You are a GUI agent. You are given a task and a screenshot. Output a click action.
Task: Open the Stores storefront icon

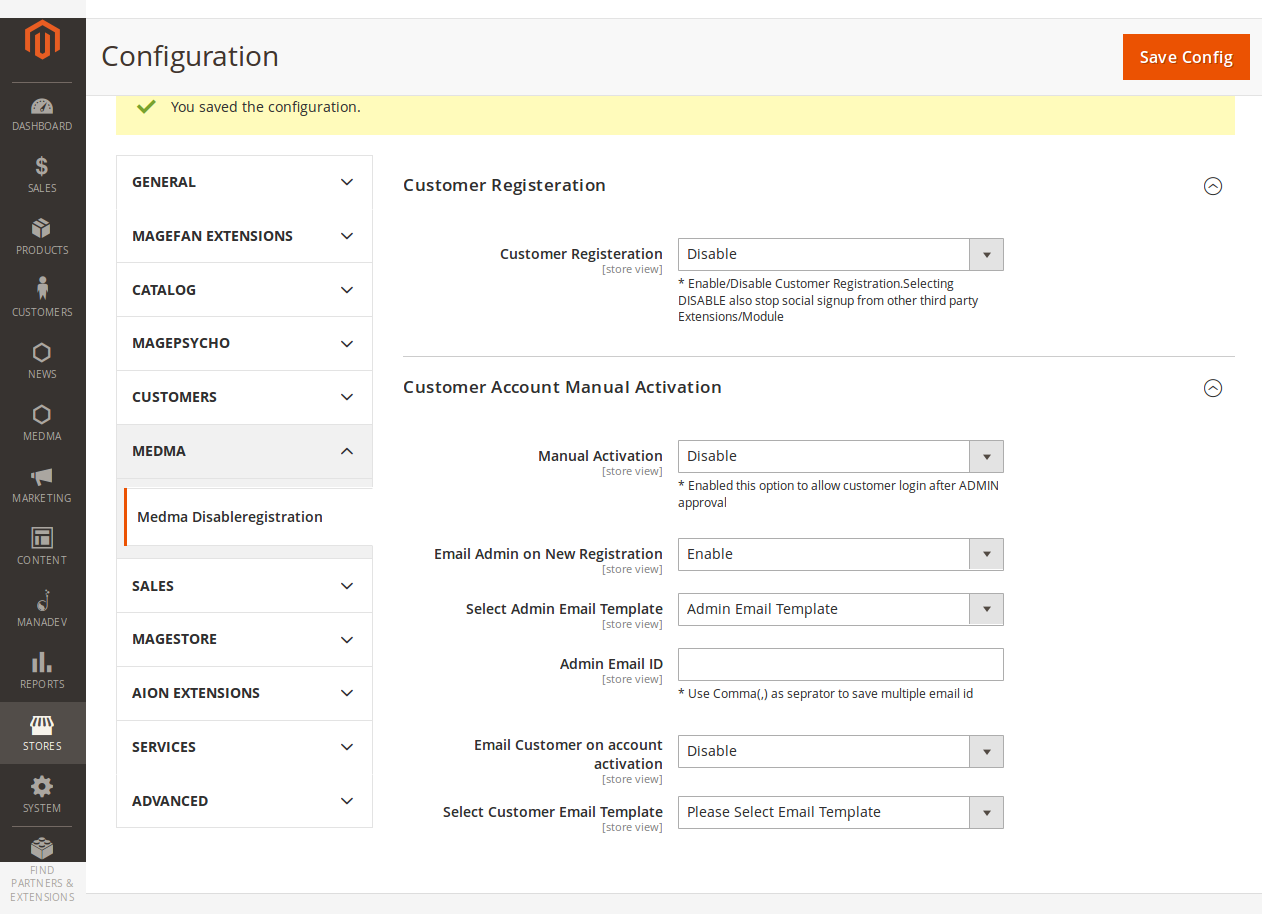pyautogui.click(x=42, y=725)
